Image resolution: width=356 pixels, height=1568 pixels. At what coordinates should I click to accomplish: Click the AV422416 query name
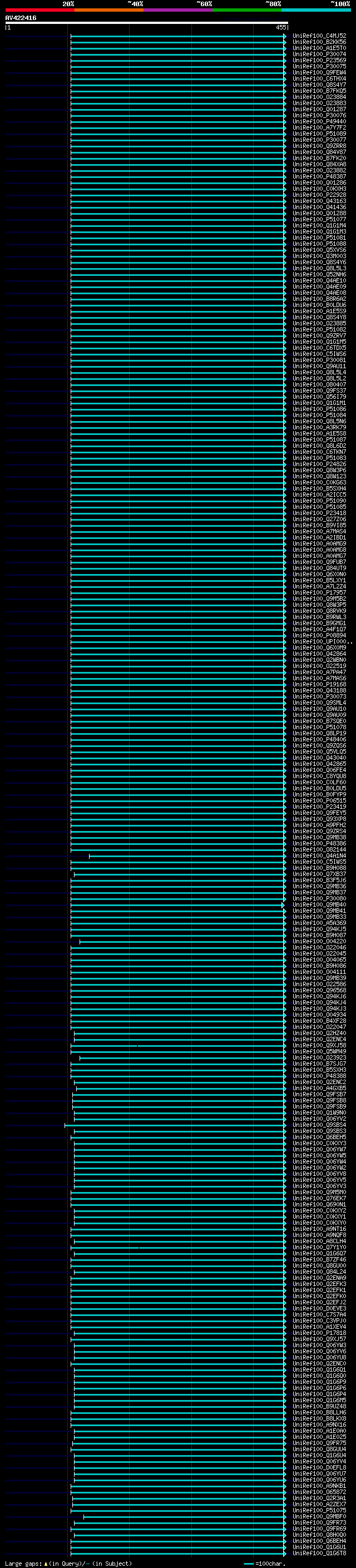21,18
